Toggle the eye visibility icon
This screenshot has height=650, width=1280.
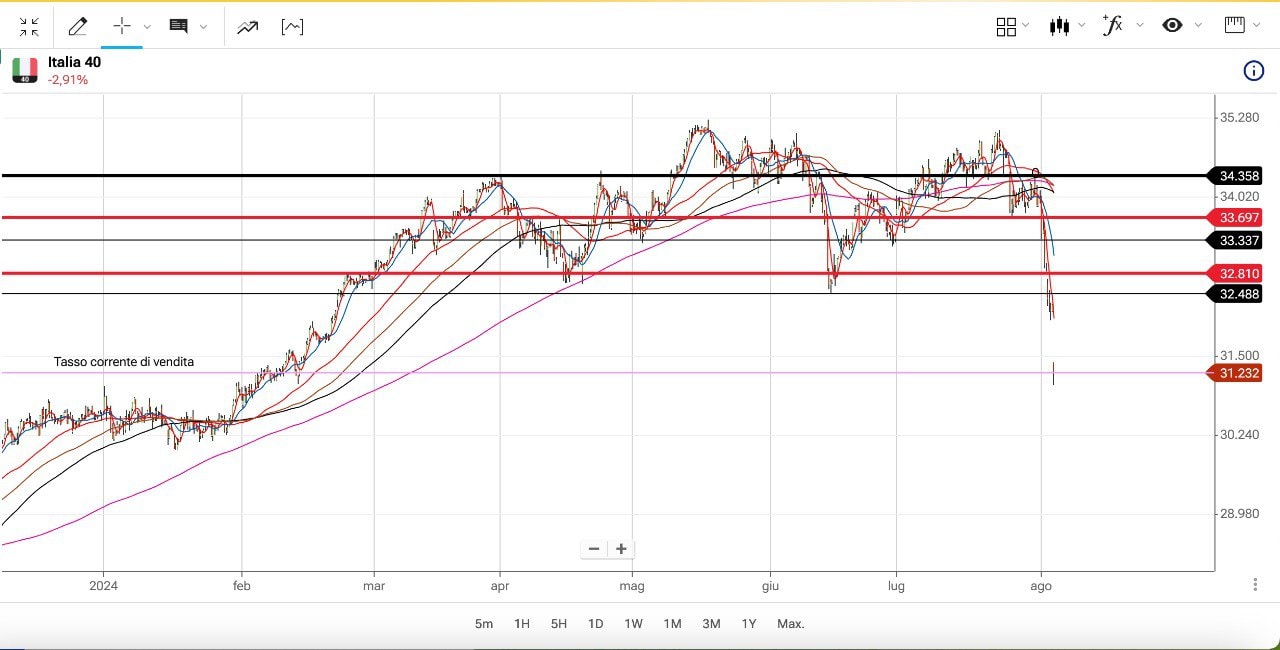(x=1173, y=26)
